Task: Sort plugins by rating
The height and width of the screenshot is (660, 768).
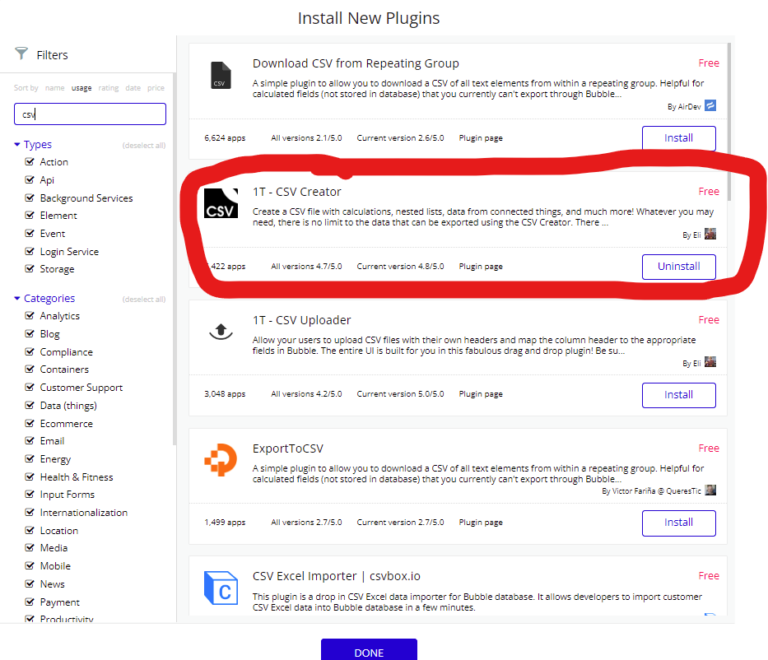Action: (x=106, y=88)
